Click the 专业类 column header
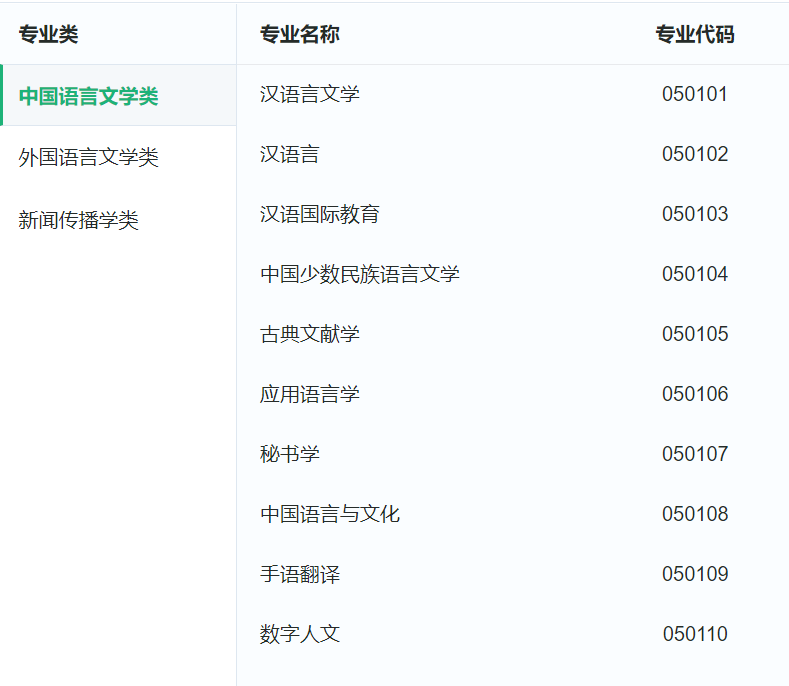Image resolution: width=789 pixels, height=686 pixels. coord(48,34)
